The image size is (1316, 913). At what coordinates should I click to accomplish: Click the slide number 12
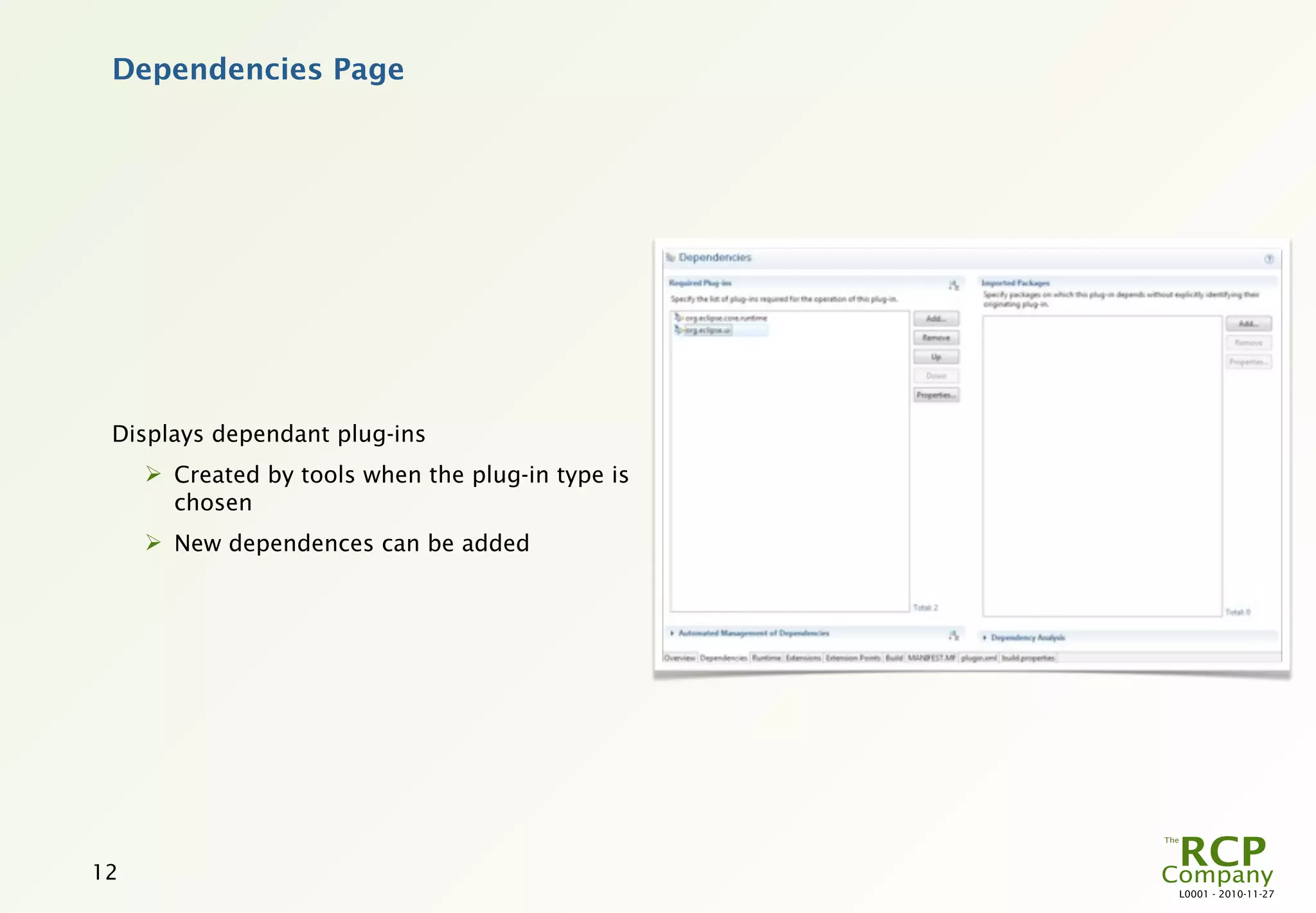[105, 872]
